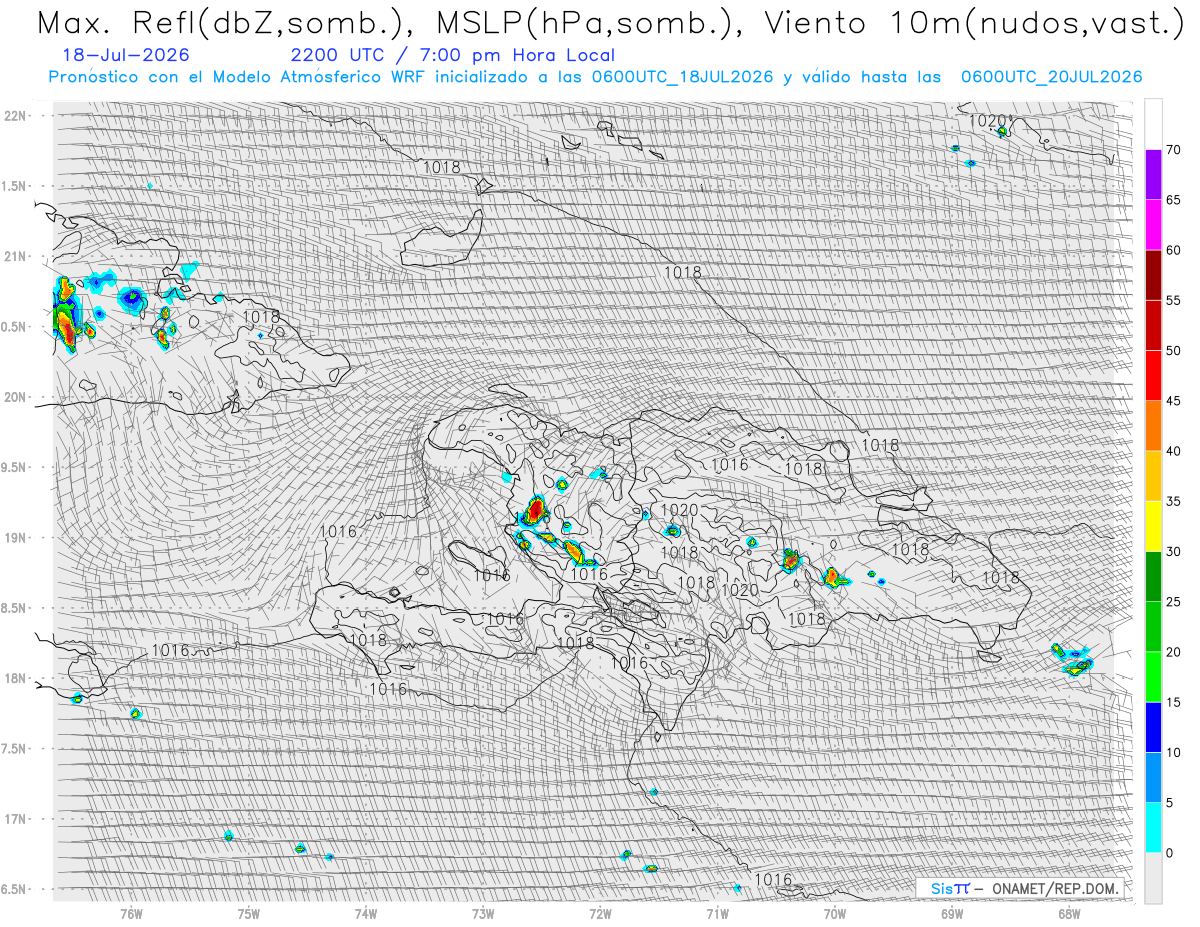Click the '17N' latitude label
This screenshot has width=1200, height=927.
click(14, 819)
